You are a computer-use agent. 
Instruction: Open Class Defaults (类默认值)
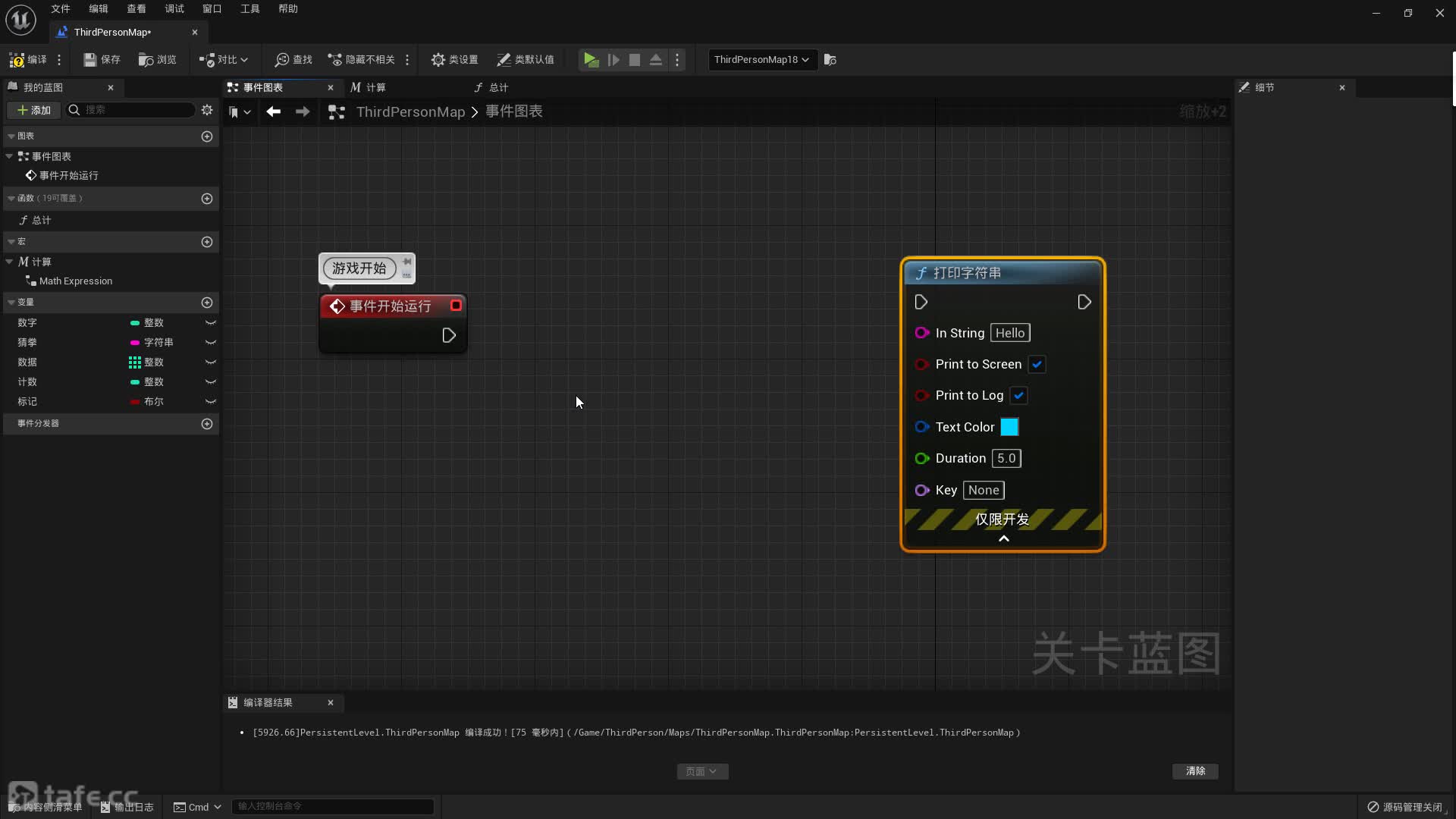tap(525, 59)
